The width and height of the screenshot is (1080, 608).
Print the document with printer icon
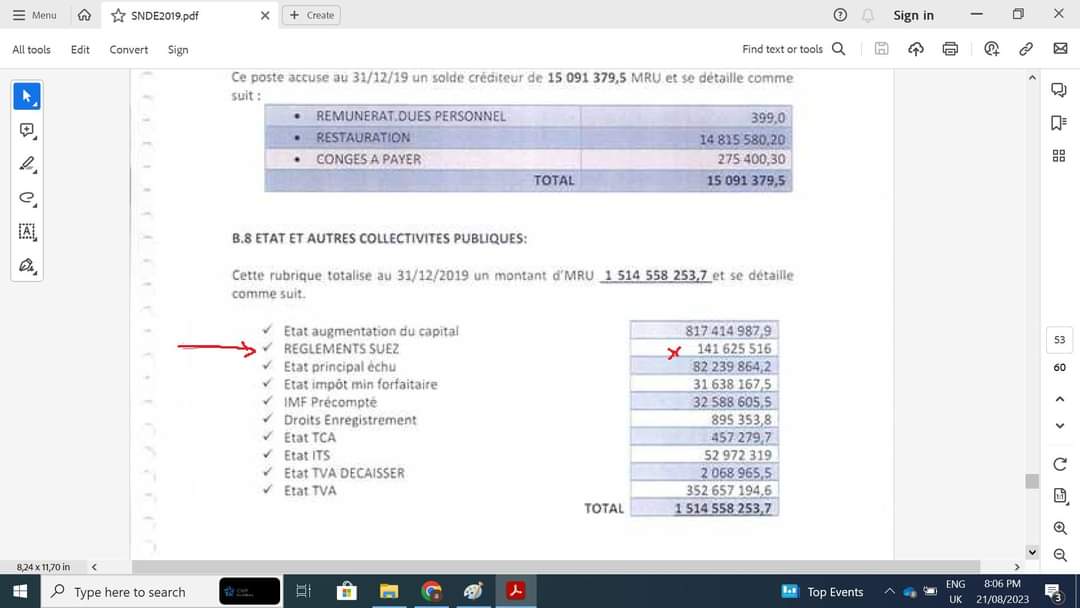click(950, 49)
